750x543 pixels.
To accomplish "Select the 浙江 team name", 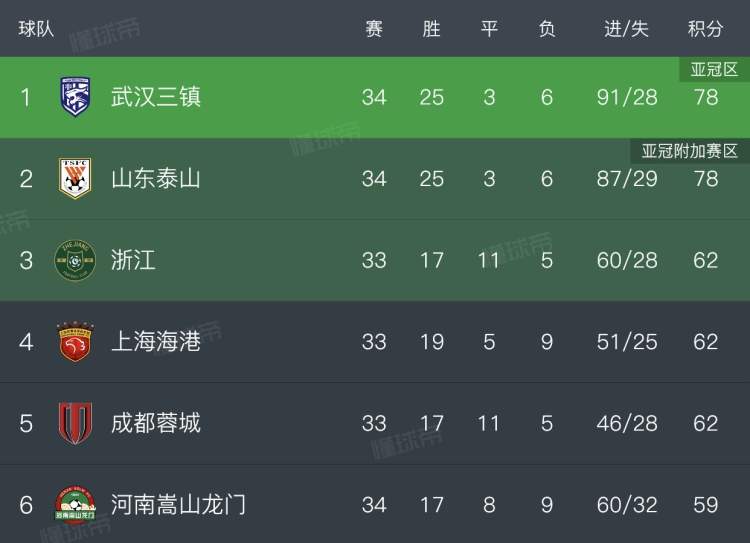I will (x=133, y=260).
